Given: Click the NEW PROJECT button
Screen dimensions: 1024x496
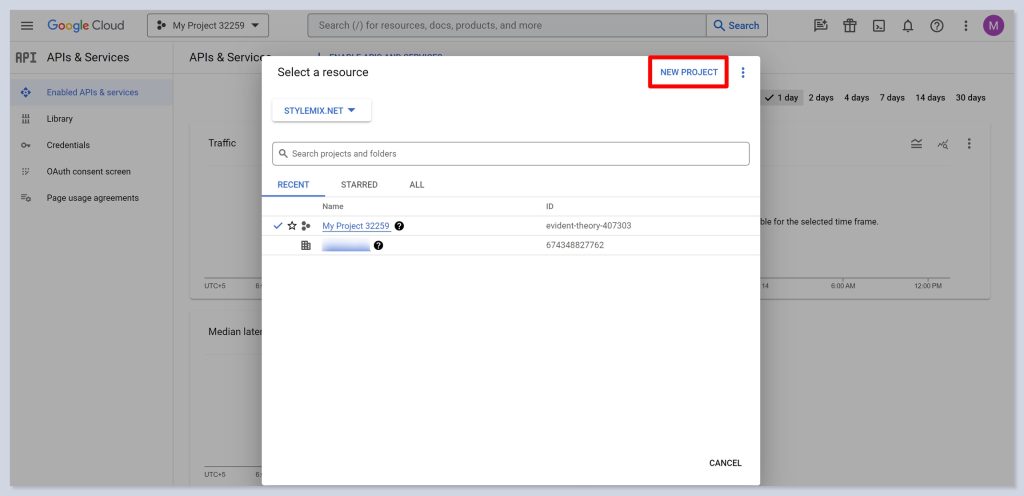Looking at the screenshot, I should pos(688,73).
